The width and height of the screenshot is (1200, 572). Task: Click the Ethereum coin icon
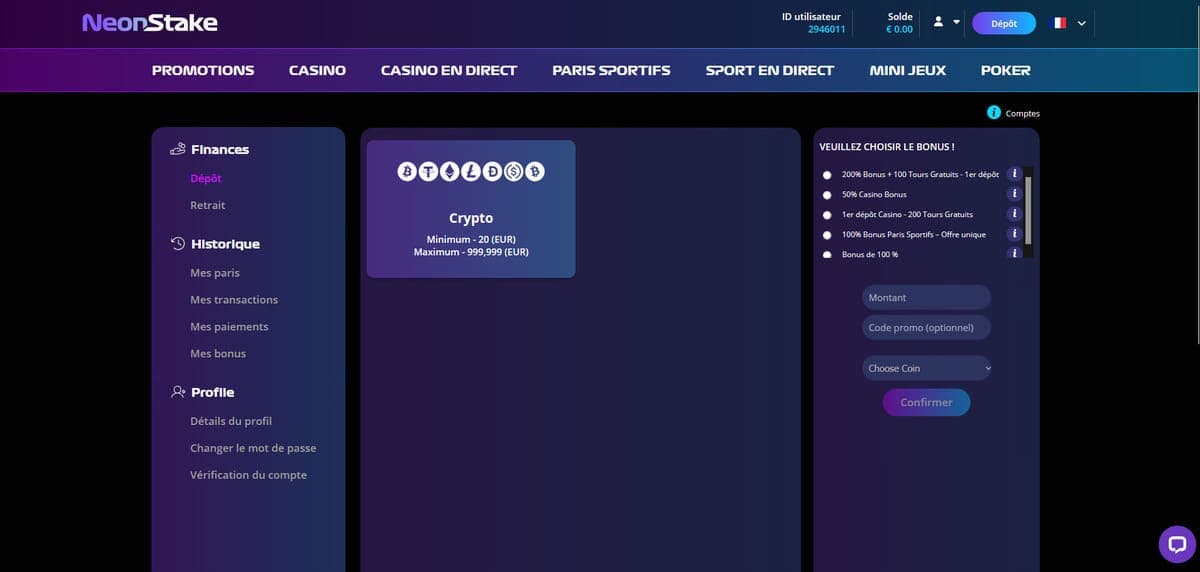click(449, 172)
